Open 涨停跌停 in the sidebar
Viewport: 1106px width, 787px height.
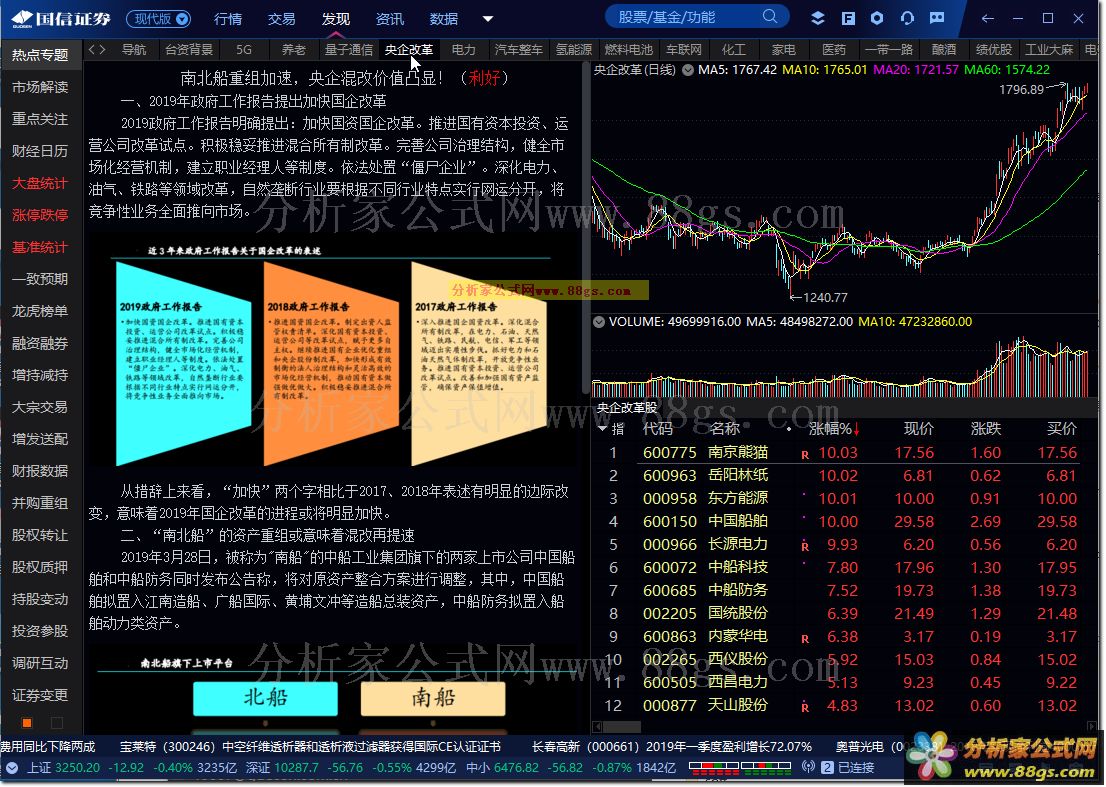(40, 215)
